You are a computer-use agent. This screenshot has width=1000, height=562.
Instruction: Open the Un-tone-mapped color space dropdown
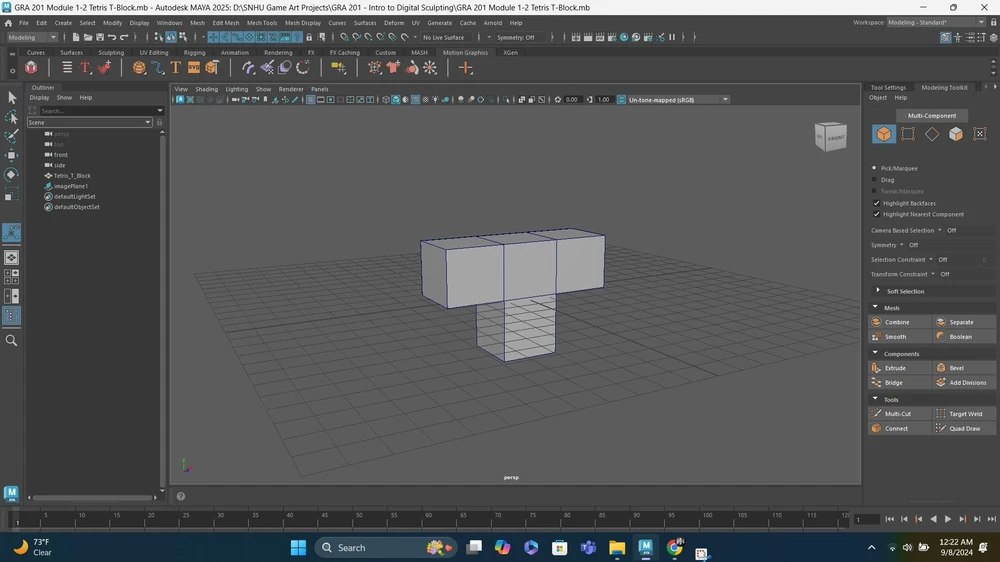(x=674, y=100)
